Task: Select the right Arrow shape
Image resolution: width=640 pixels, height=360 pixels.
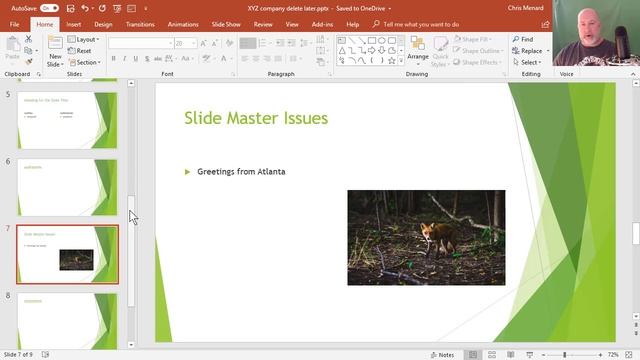Action: (371, 50)
